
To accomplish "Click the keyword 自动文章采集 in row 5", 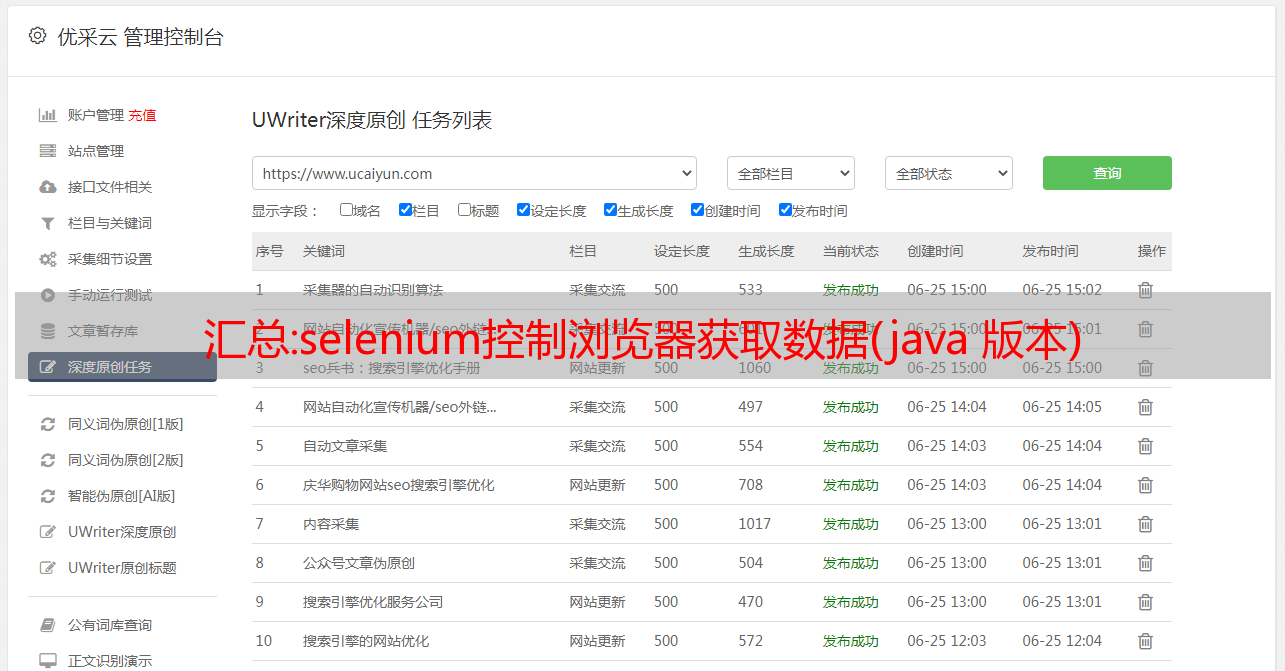I will [345, 446].
